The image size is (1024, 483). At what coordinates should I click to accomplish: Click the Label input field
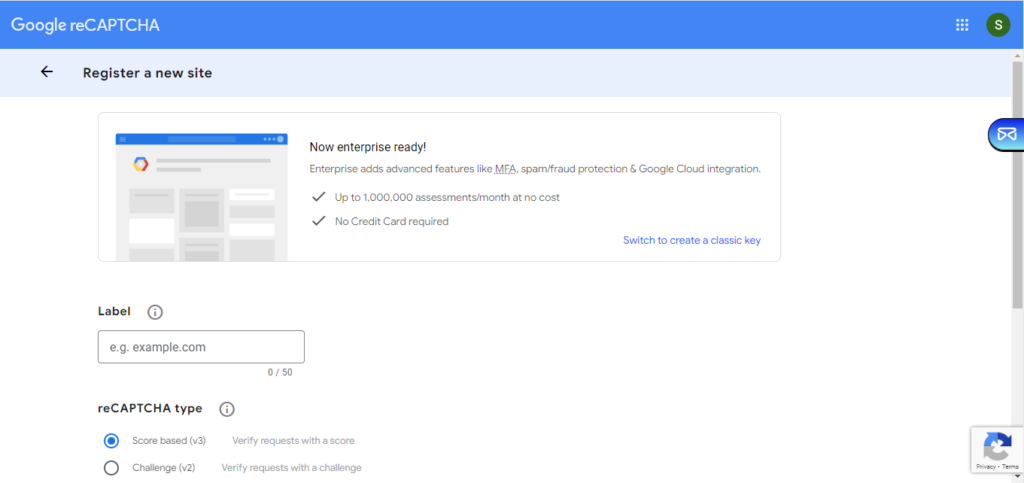pos(201,347)
